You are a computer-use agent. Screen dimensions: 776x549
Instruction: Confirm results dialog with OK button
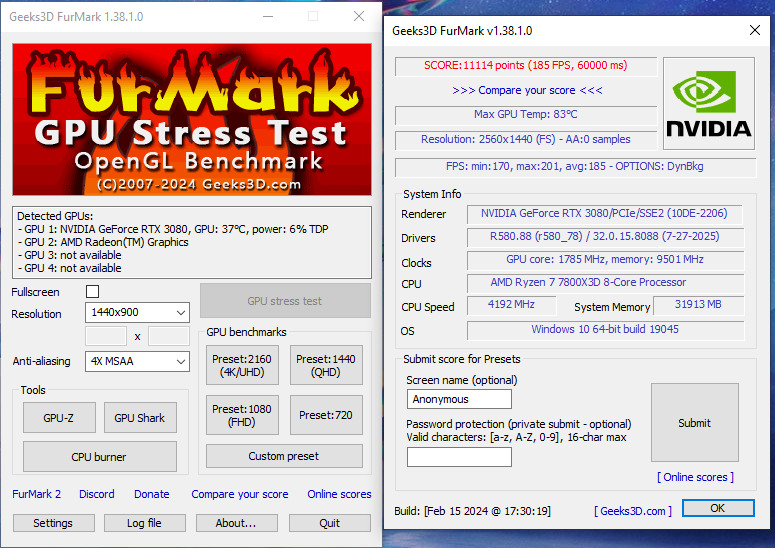pos(718,508)
